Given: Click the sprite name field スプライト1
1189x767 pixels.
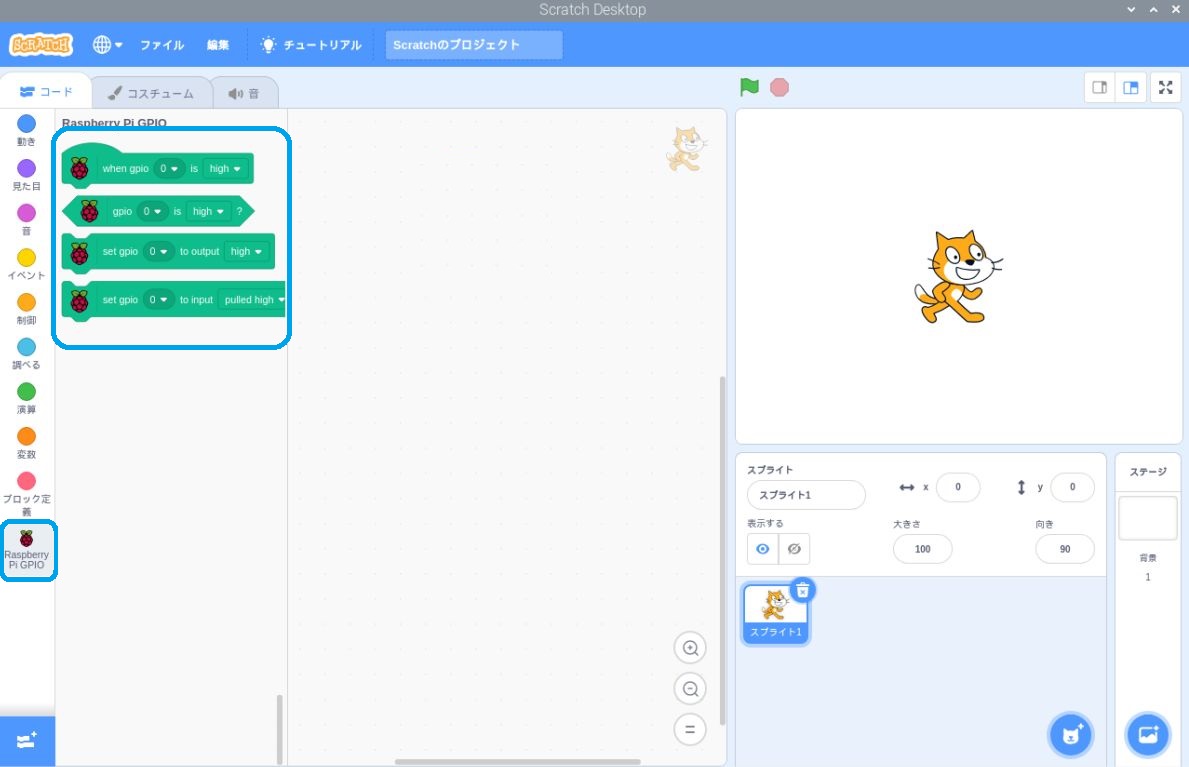Looking at the screenshot, I should 806,495.
